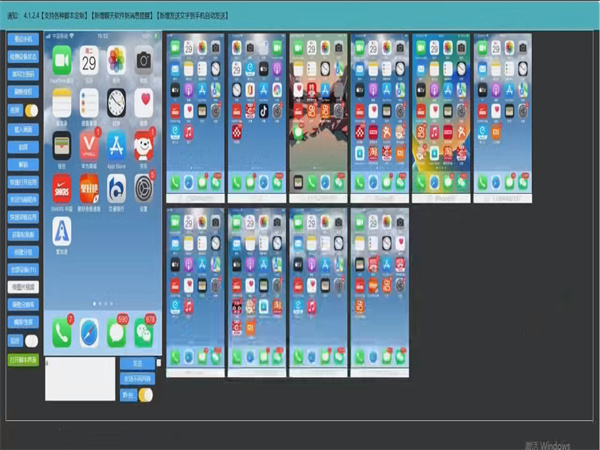Screen dimensions: 600x450
Task: Toggle the yellow switch below the send buttons
Action: pyautogui.click(x=144, y=395)
